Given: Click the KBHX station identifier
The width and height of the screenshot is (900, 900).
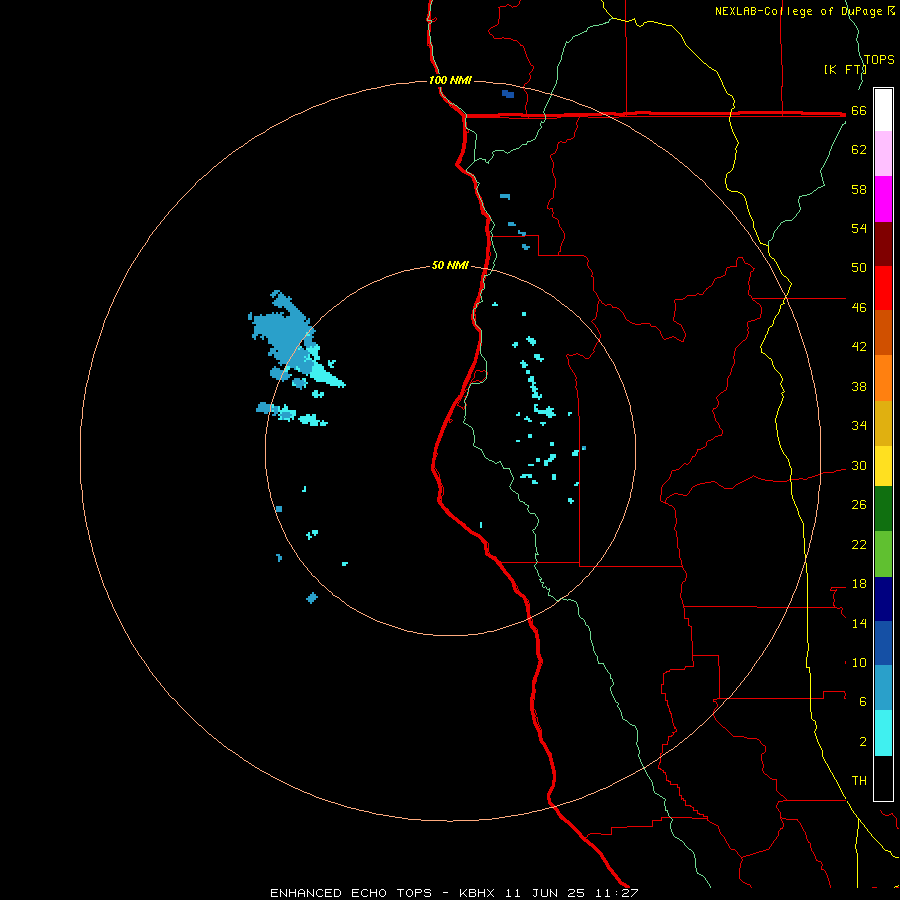Looking at the screenshot, I should tap(478, 893).
